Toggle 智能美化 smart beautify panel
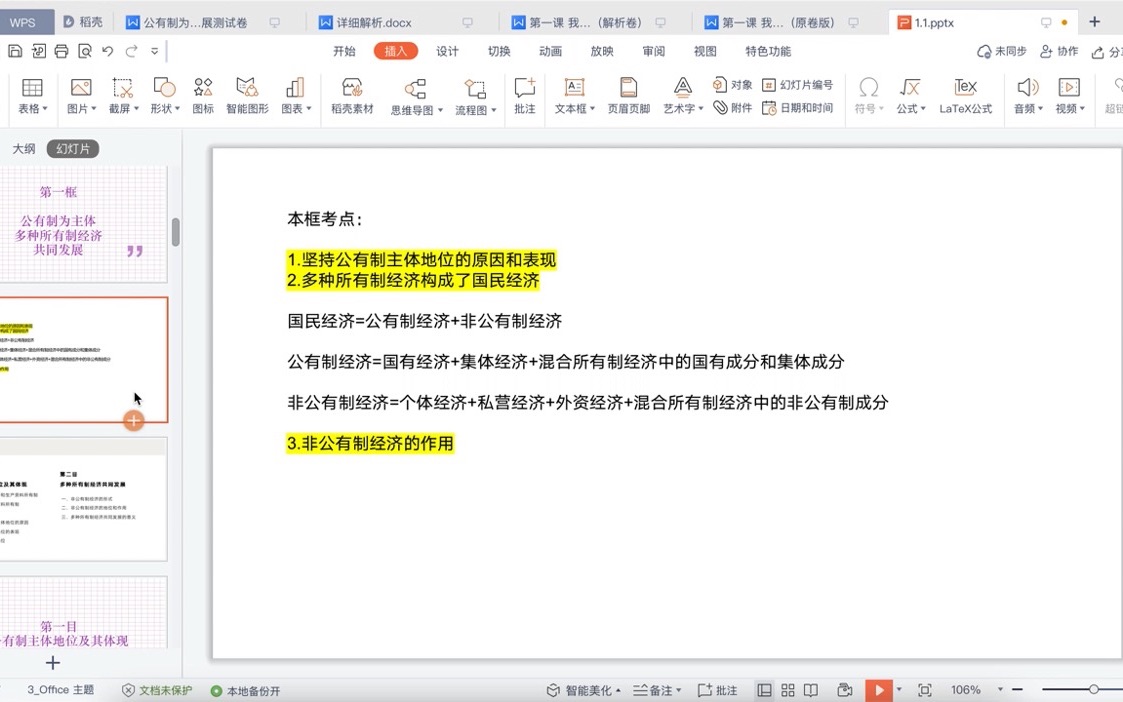The height and width of the screenshot is (702, 1123). tap(580, 689)
